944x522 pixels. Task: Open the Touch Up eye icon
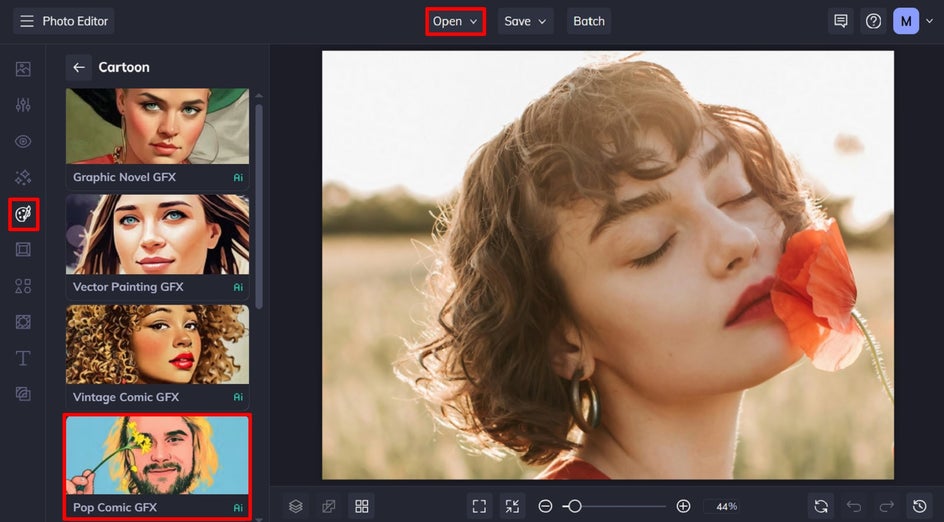pyautogui.click(x=23, y=141)
